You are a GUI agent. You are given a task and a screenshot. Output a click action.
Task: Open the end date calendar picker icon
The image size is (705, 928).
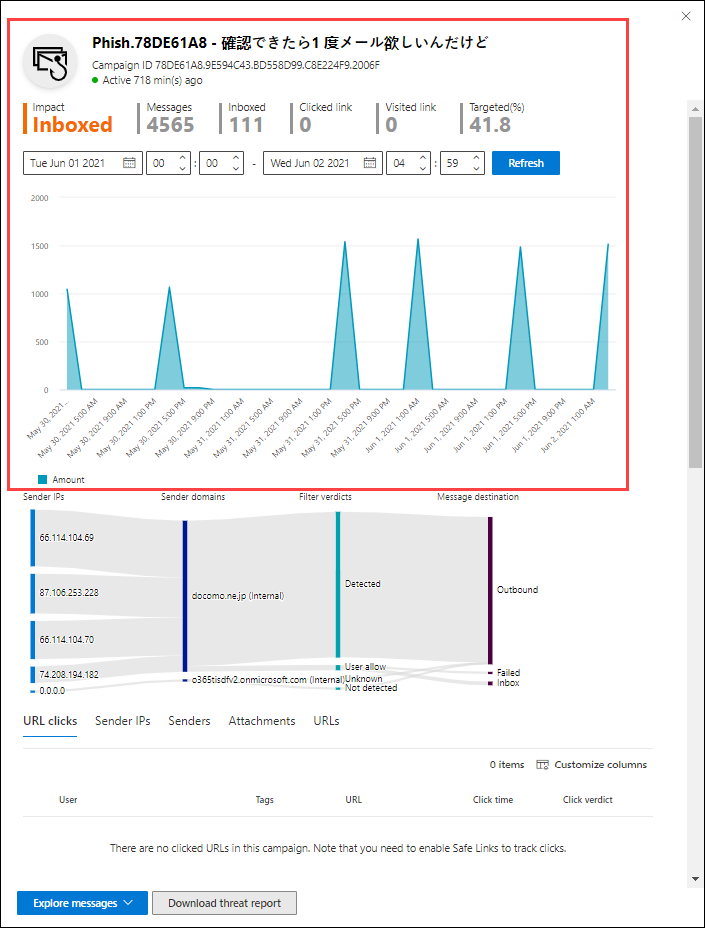pyautogui.click(x=369, y=163)
